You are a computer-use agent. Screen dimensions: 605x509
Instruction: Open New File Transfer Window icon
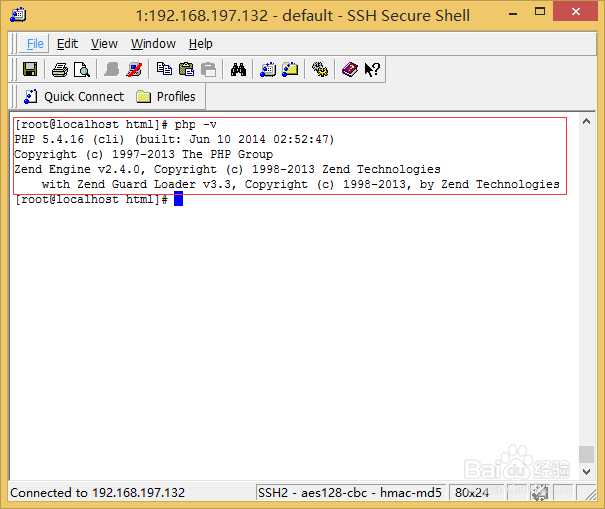pos(290,69)
